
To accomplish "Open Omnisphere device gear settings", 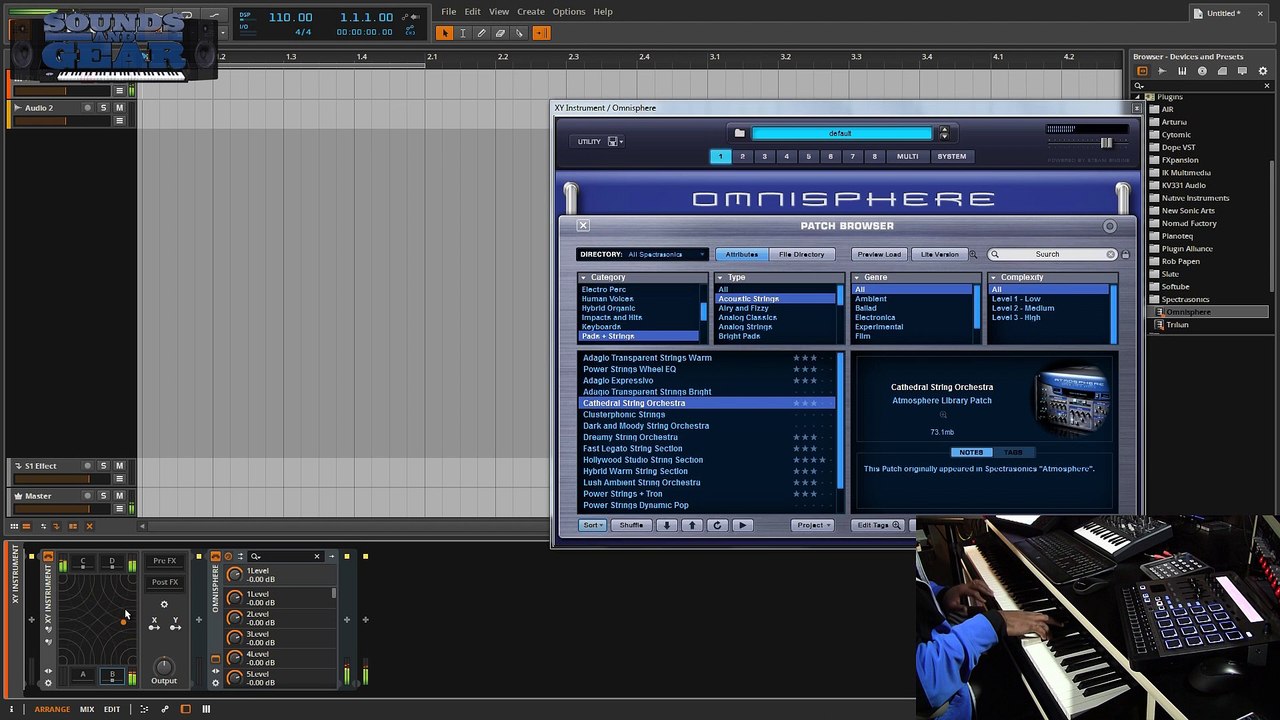I will pos(215,683).
